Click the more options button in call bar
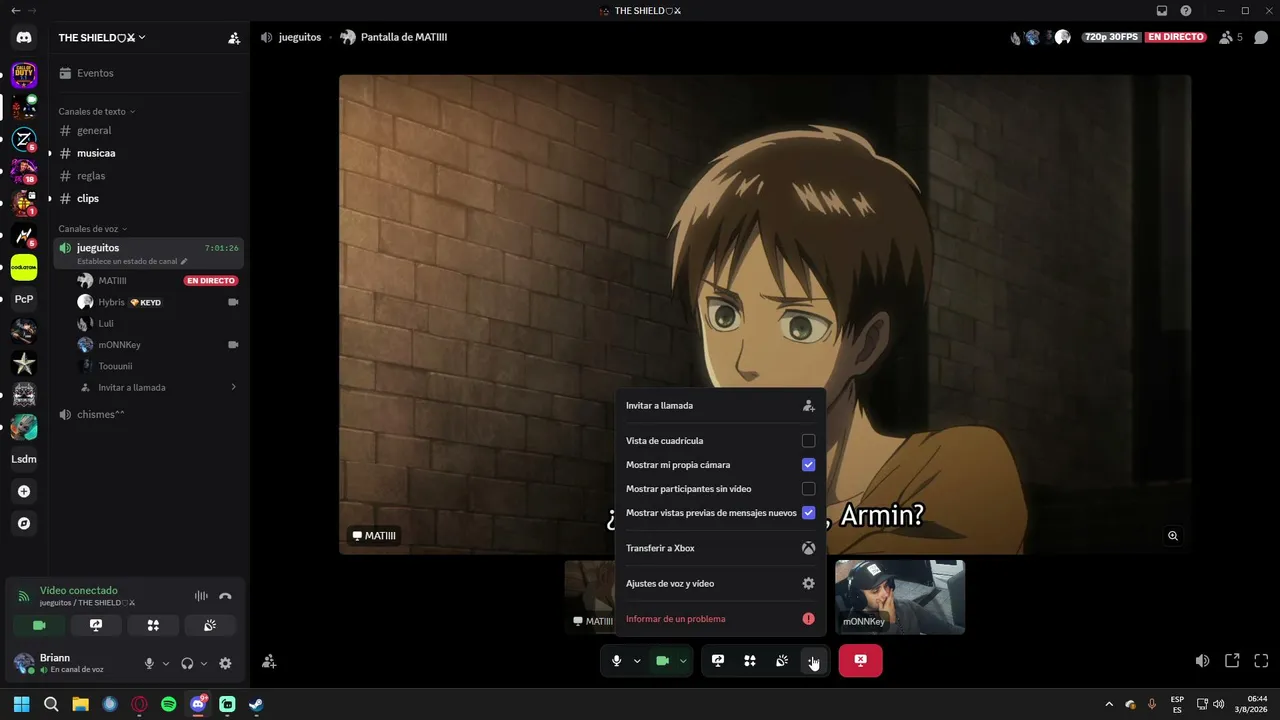Viewport: 1280px width, 720px height. click(814, 660)
